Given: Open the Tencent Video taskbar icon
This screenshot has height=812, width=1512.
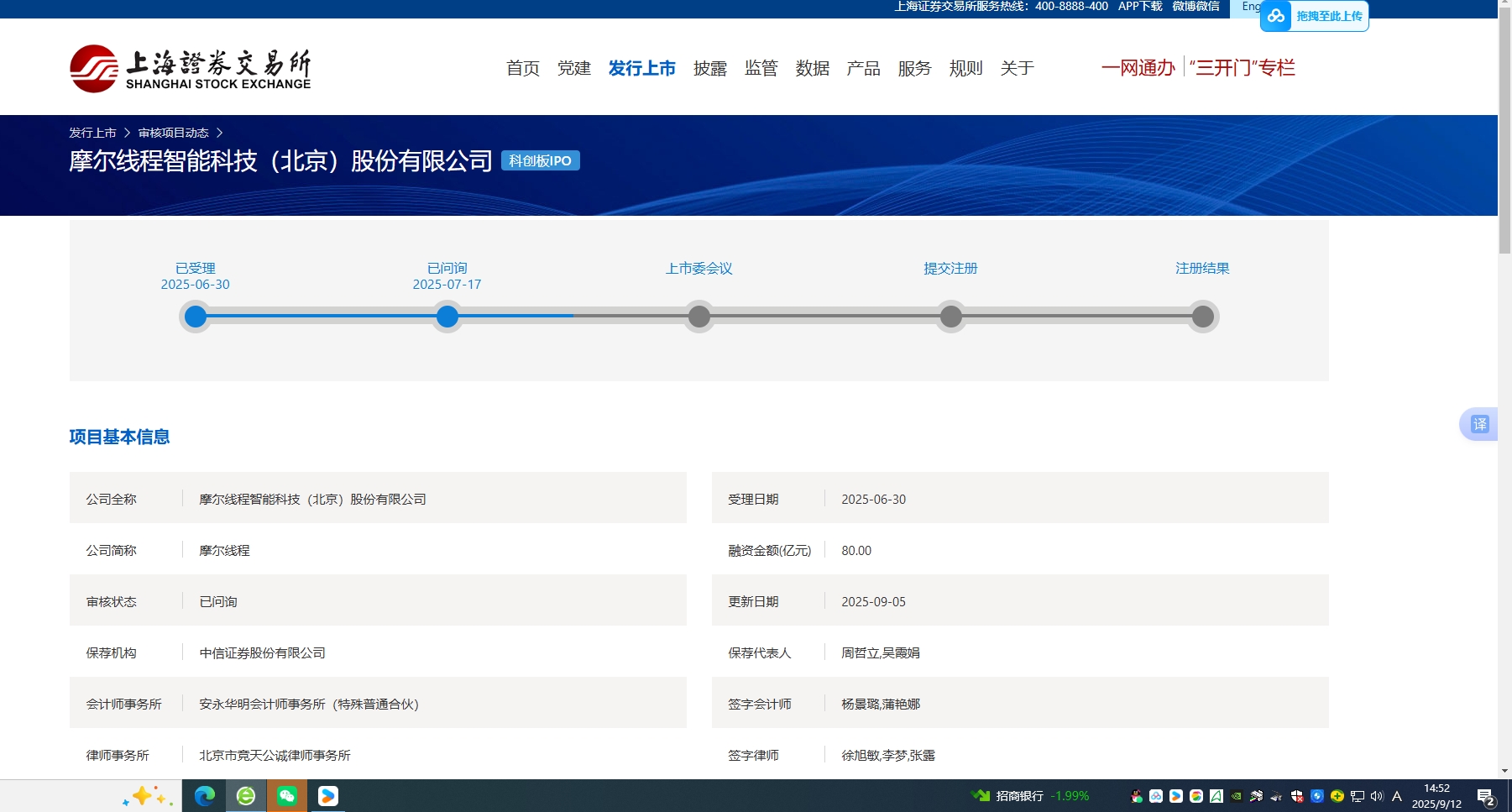Looking at the screenshot, I should click(328, 795).
